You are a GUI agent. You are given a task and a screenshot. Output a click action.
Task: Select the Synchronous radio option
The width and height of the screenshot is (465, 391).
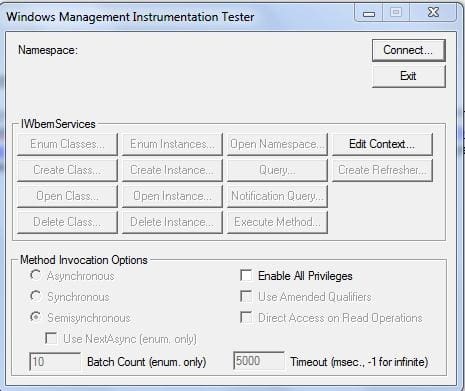pos(35,296)
